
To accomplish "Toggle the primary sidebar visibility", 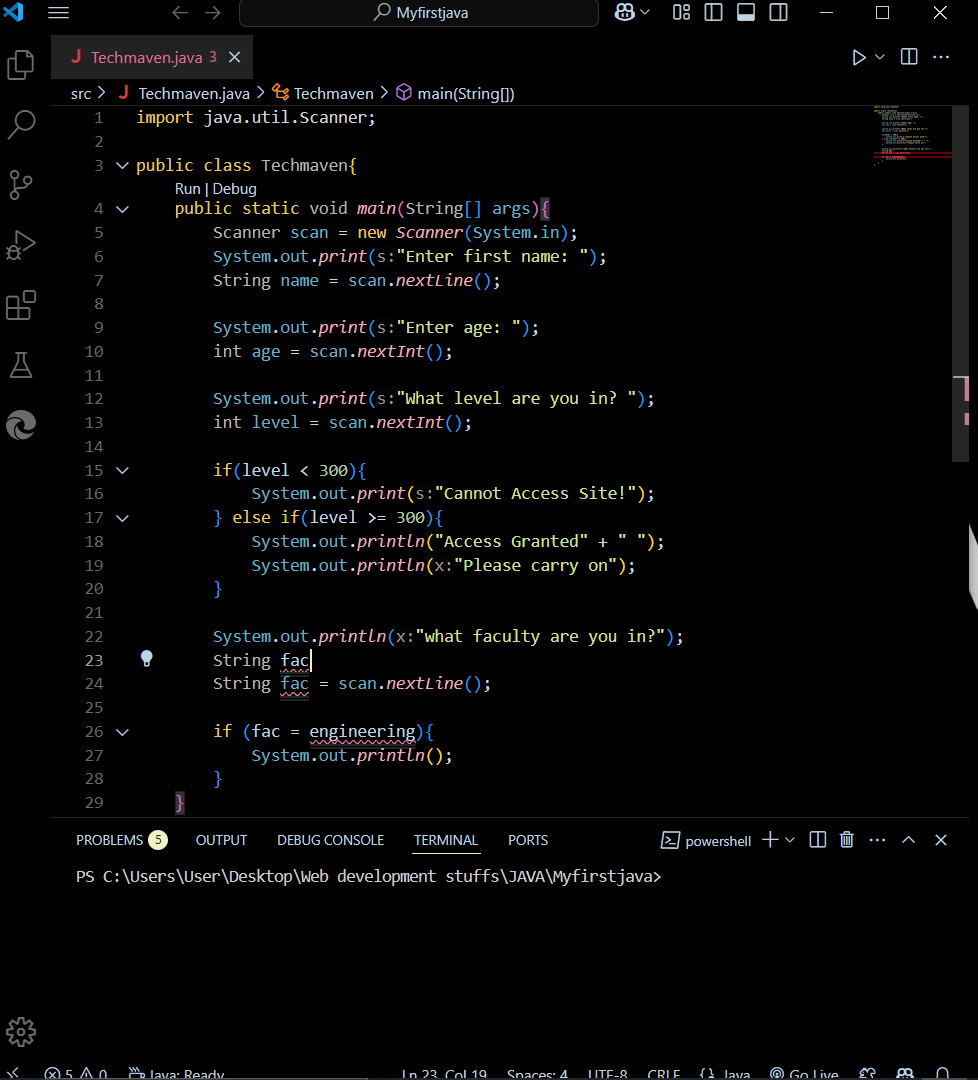I will point(714,12).
